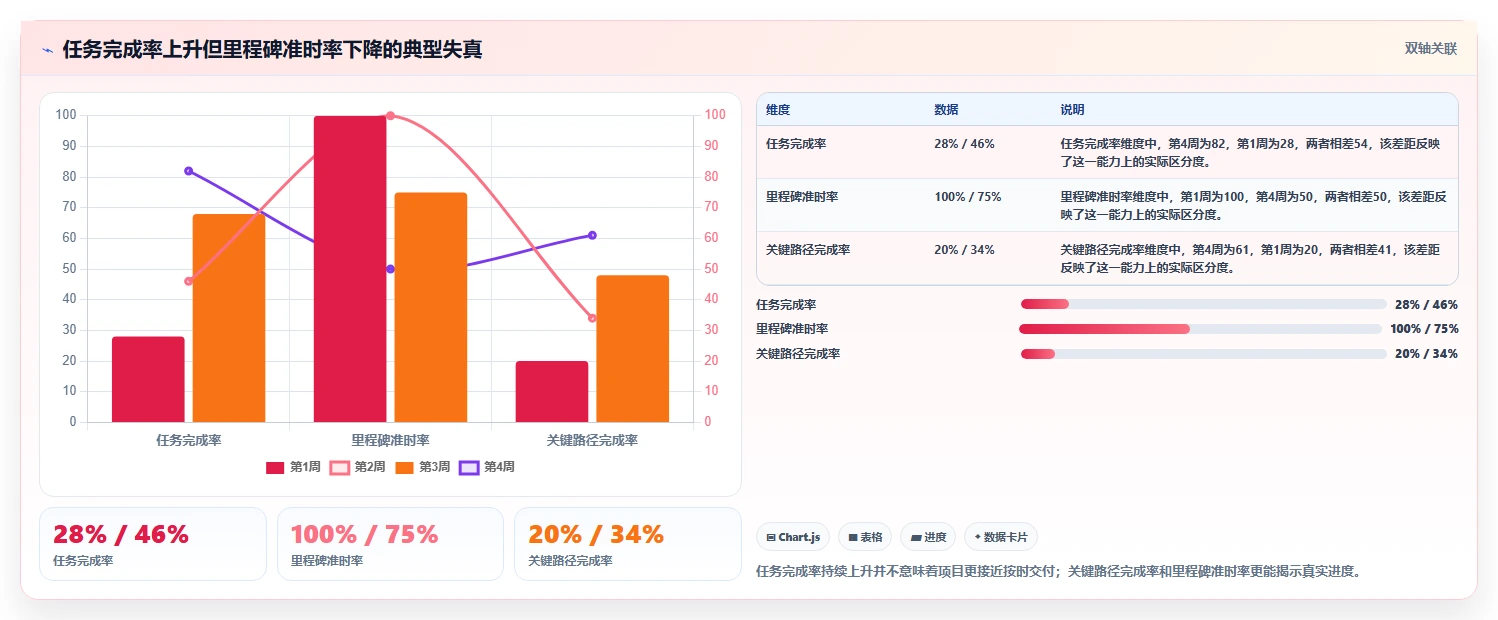Click the lightning icon beside the title
The image size is (1498, 620).
coord(47,50)
